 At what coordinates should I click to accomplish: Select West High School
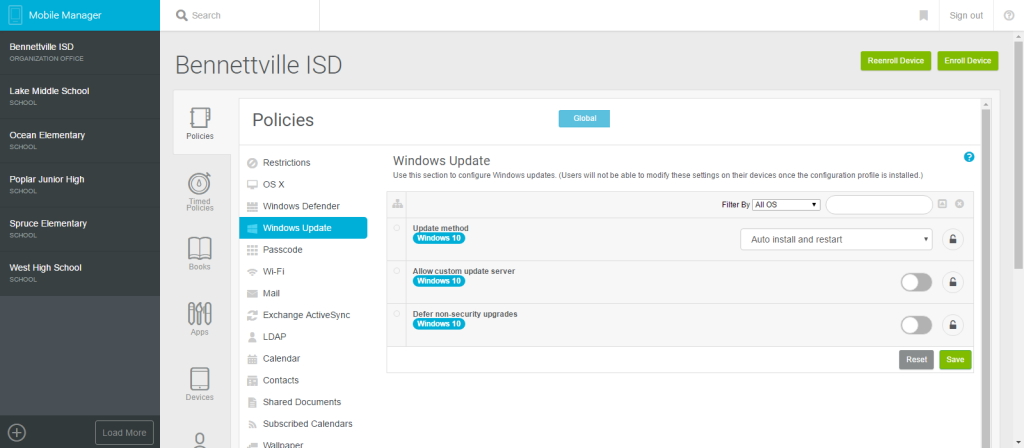point(80,273)
